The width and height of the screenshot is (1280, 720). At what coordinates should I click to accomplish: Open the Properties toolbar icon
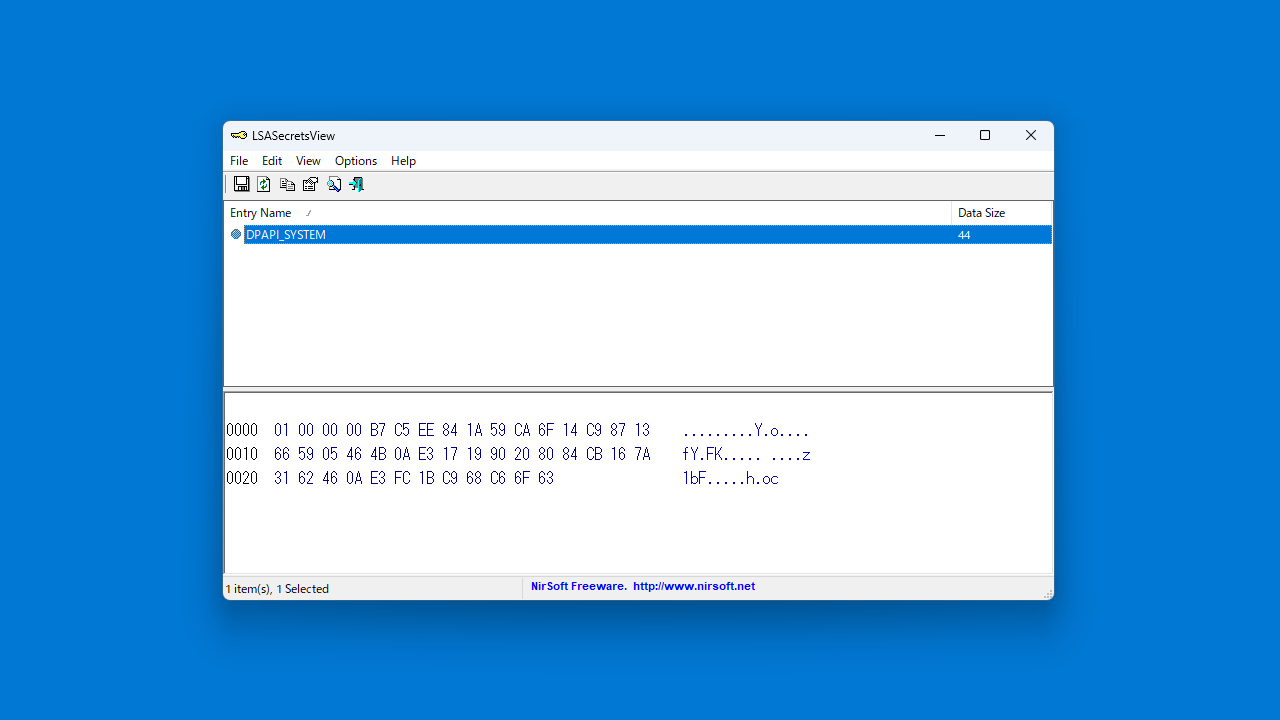tap(310, 184)
